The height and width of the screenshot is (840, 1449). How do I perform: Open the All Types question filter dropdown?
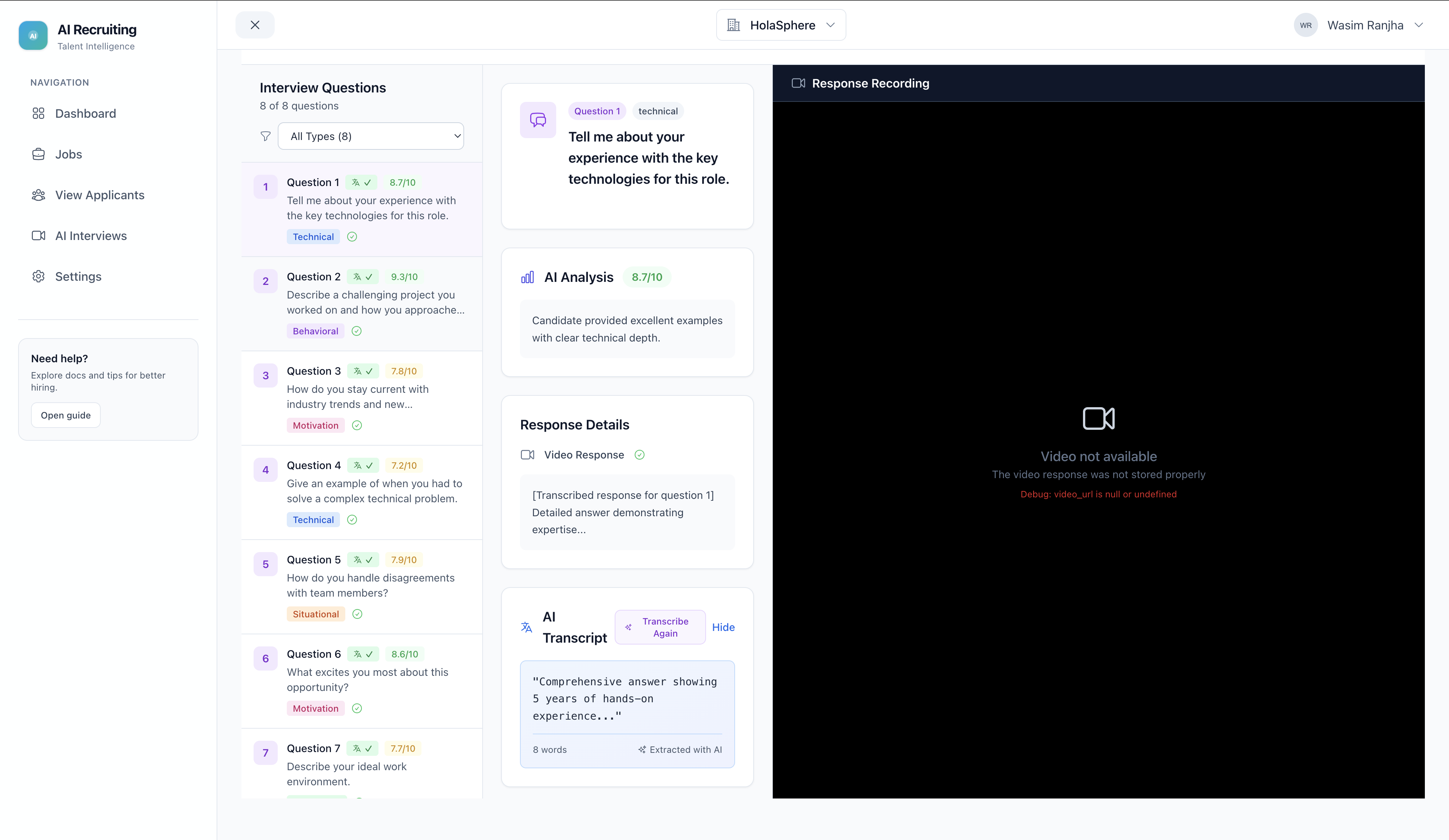pyautogui.click(x=371, y=136)
